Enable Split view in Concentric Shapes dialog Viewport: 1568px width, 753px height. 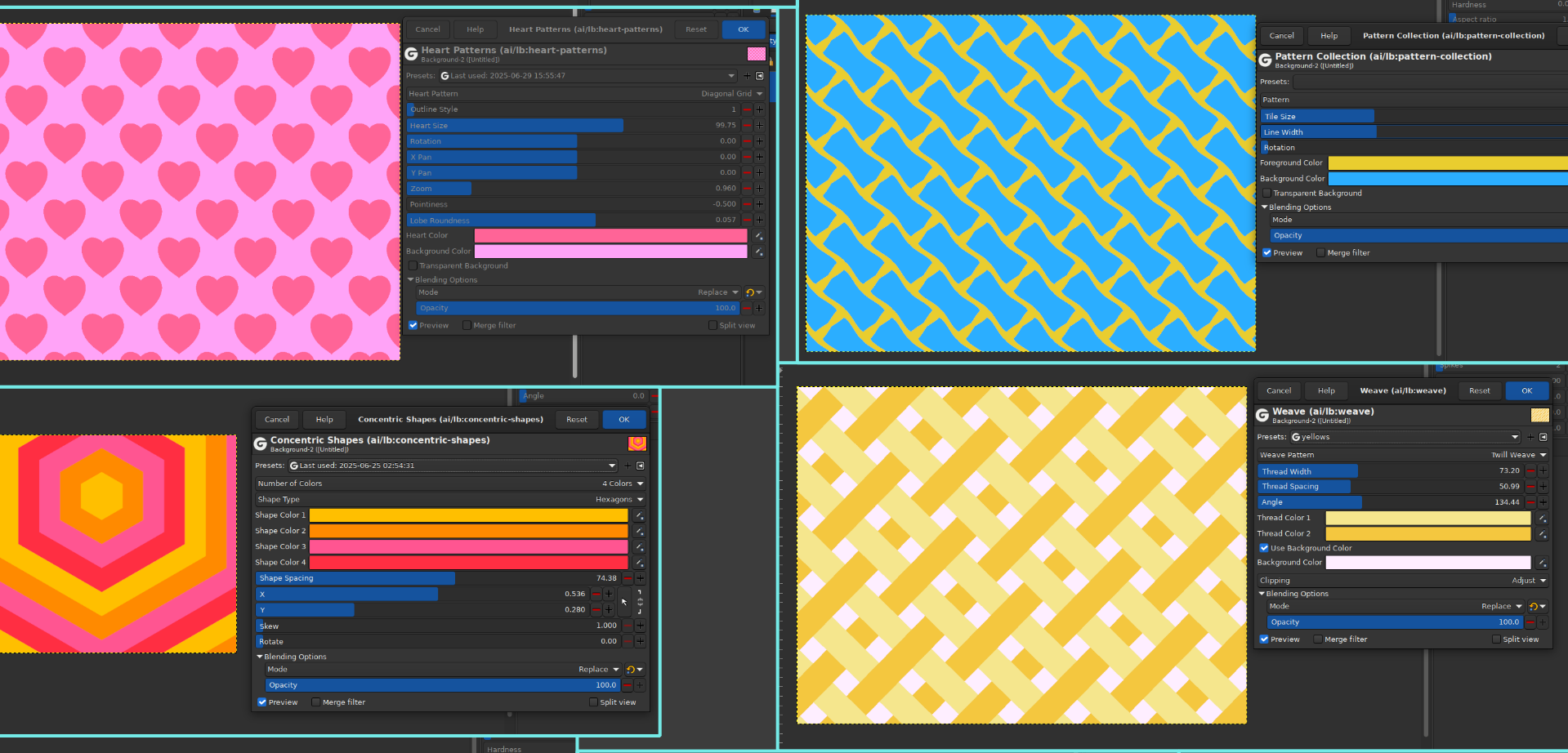(x=594, y=702)
